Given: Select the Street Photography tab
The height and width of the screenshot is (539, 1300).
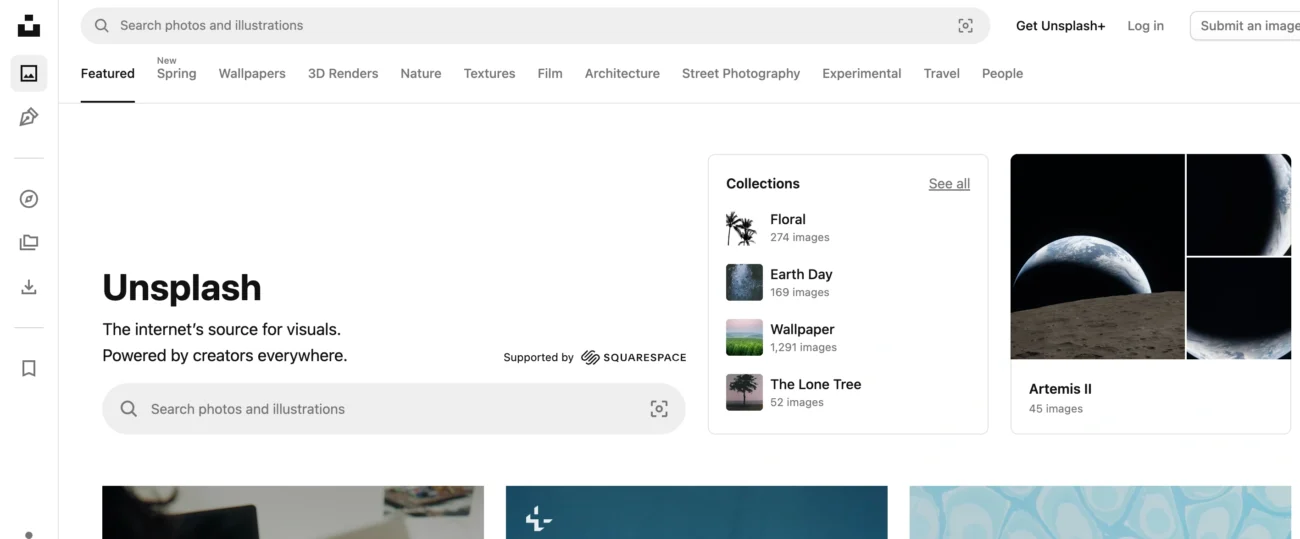Looking at the screenshot, I should (740, 74).
